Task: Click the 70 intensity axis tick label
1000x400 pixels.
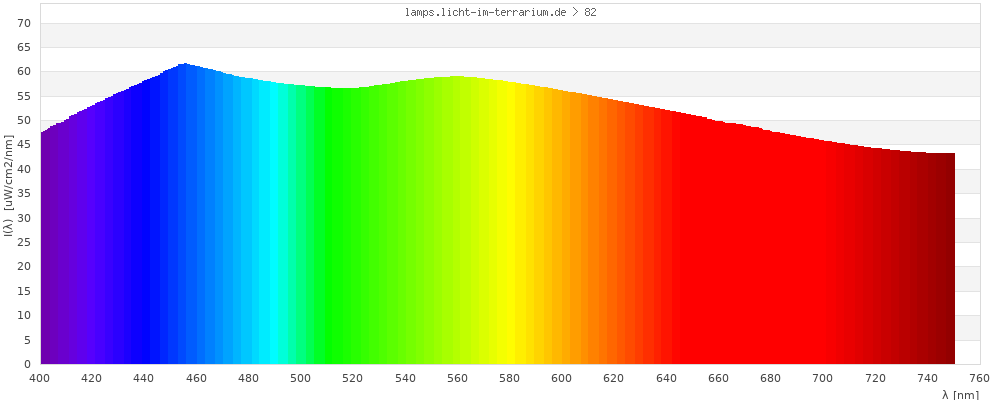Action: tap(25, 22)
